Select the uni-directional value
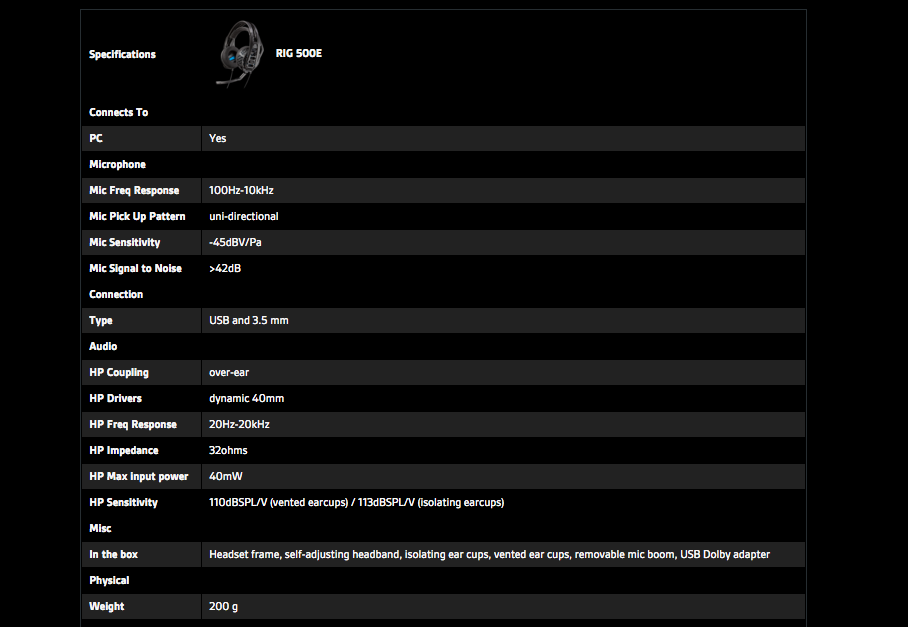Viewport: 908px width, 627px height. [x=244, y=217]
